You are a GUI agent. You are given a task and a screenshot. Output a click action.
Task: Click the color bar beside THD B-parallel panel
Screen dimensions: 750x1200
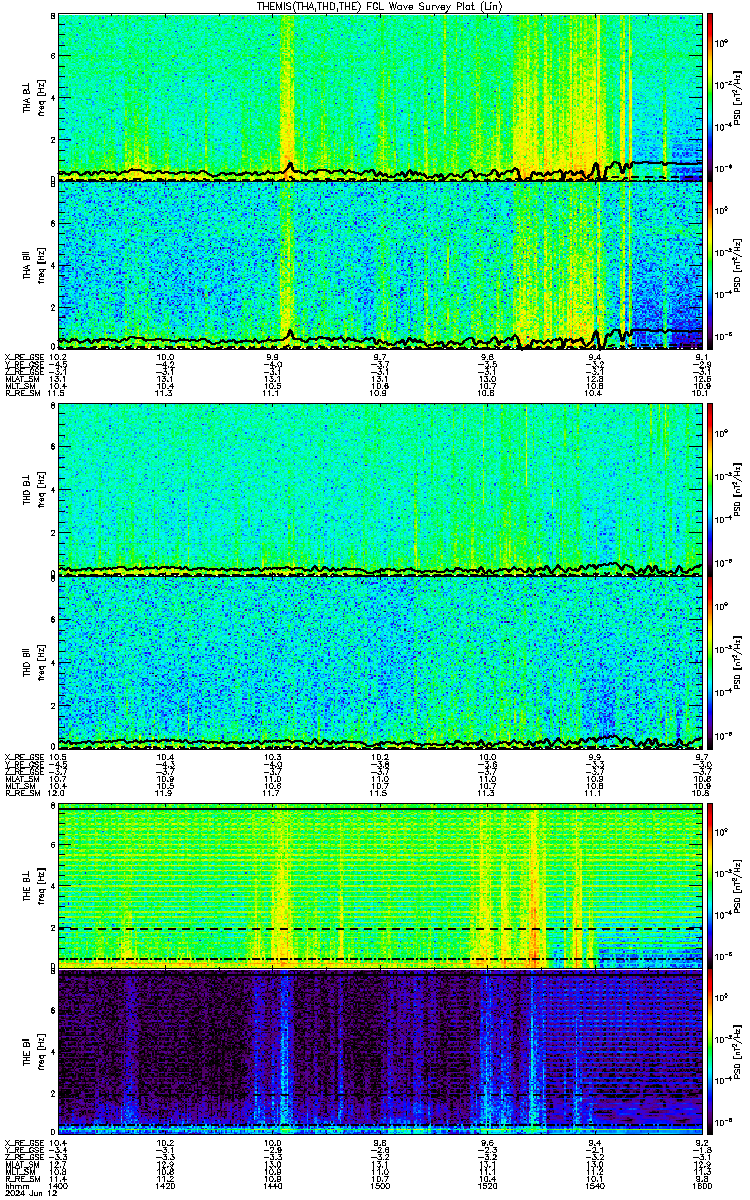pyautogui.click(x=710, y=661)
